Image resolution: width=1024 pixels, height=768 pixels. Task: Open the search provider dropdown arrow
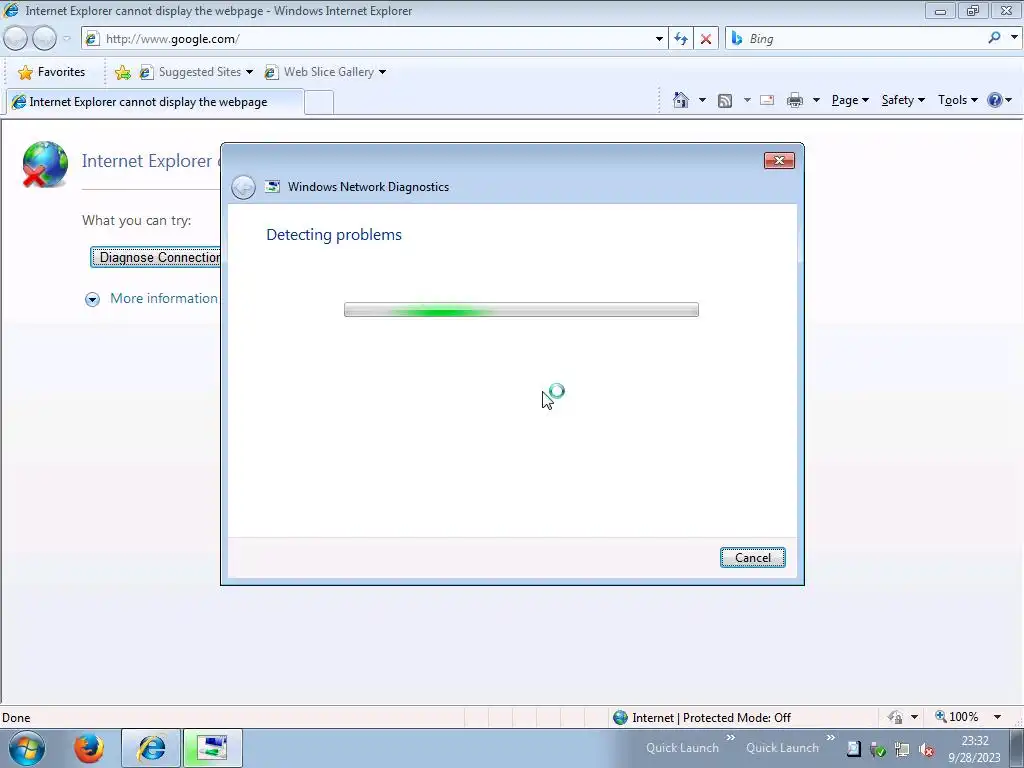1014,38
